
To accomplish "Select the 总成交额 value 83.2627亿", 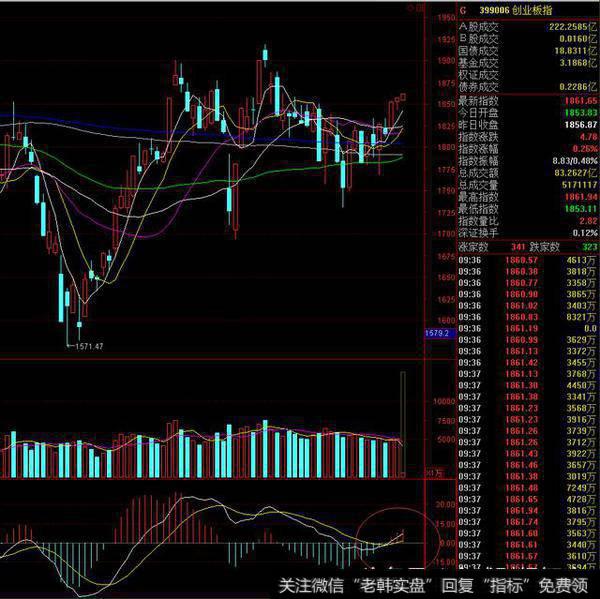I will [x=576, y=173].
